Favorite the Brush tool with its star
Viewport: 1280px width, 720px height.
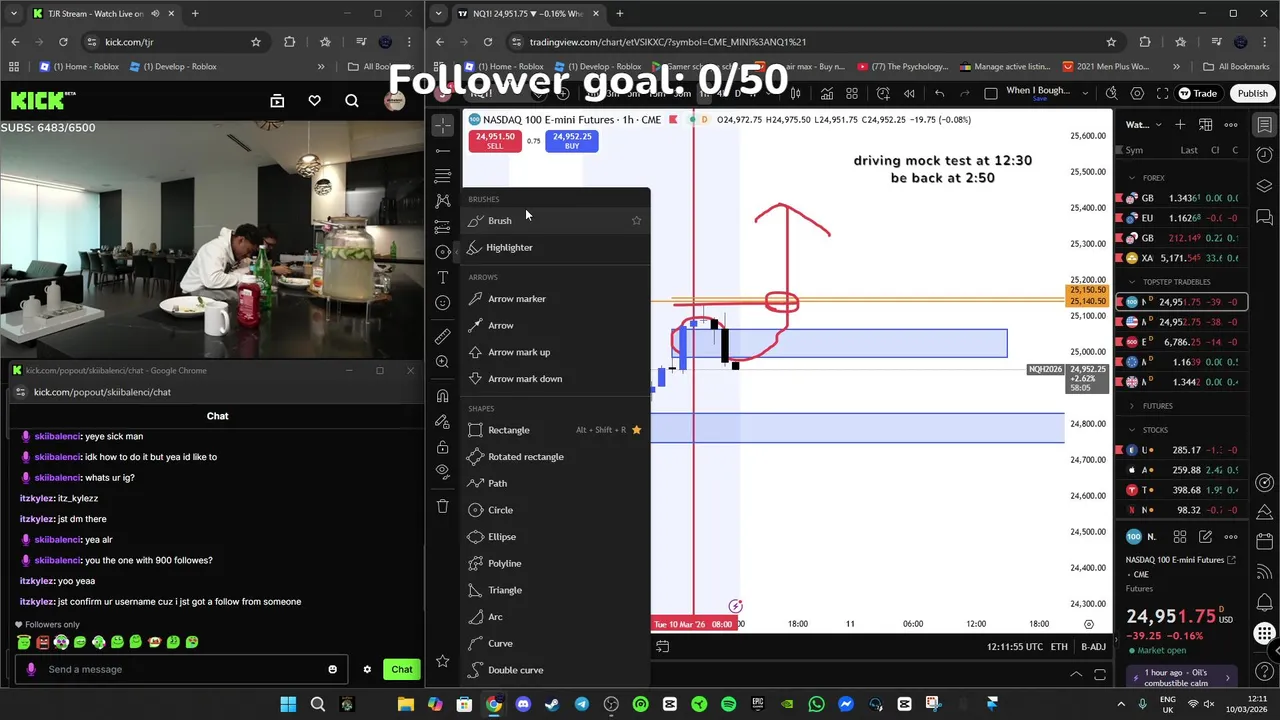pyautogui.click(x=636, y=220)
